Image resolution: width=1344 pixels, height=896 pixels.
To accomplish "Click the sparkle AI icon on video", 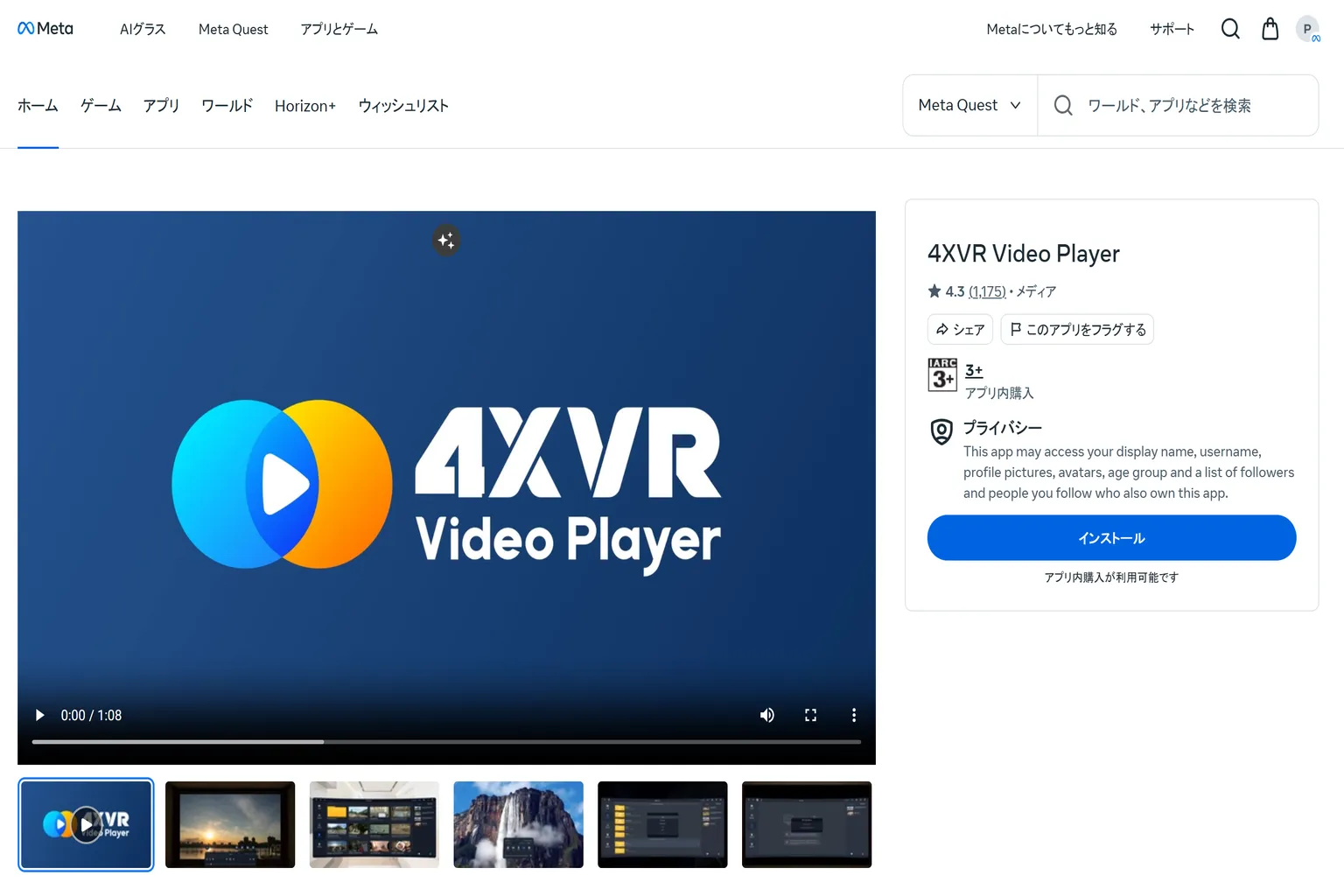I will click(x=446, y=240).
